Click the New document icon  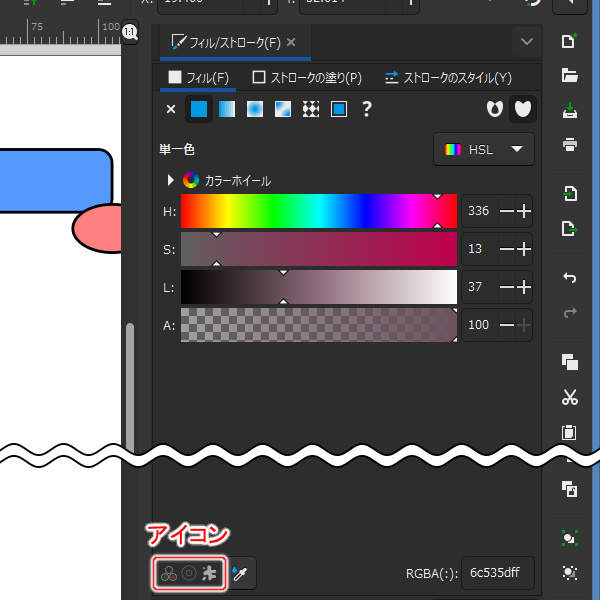pyautogui.click(x=569, y=41)
